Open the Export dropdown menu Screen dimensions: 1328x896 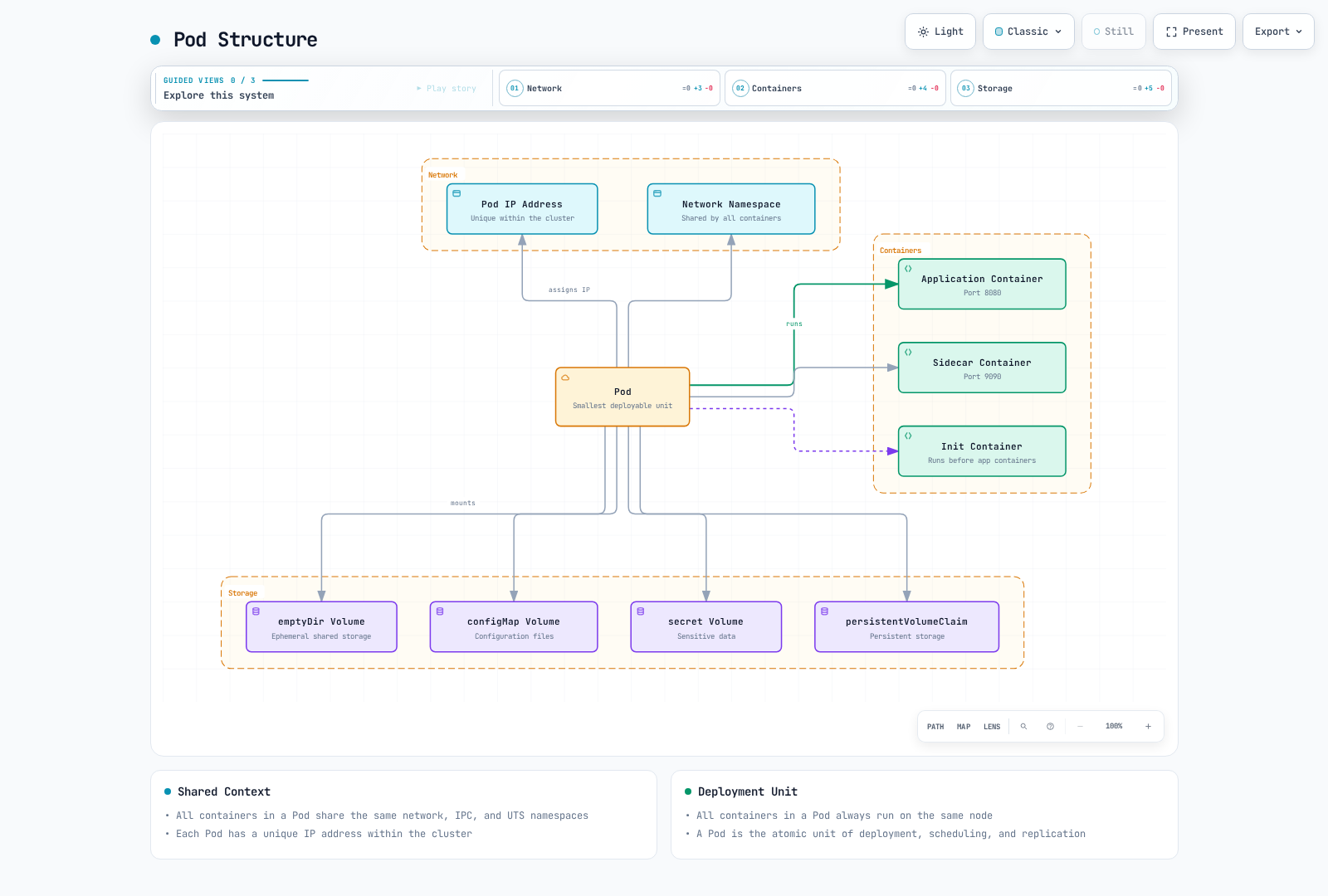pos(1278,32)
